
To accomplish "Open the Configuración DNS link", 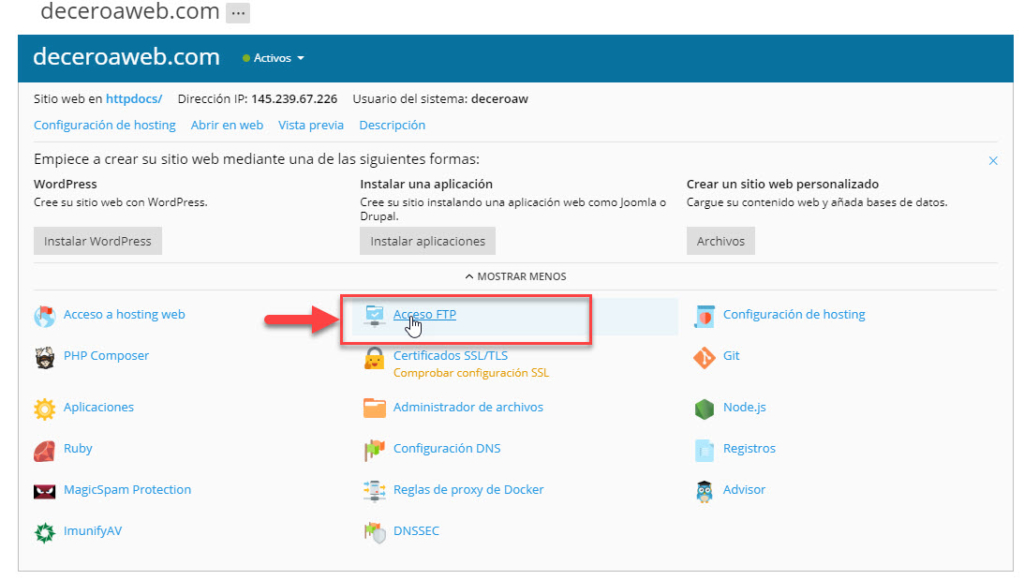I will point(447,448).
